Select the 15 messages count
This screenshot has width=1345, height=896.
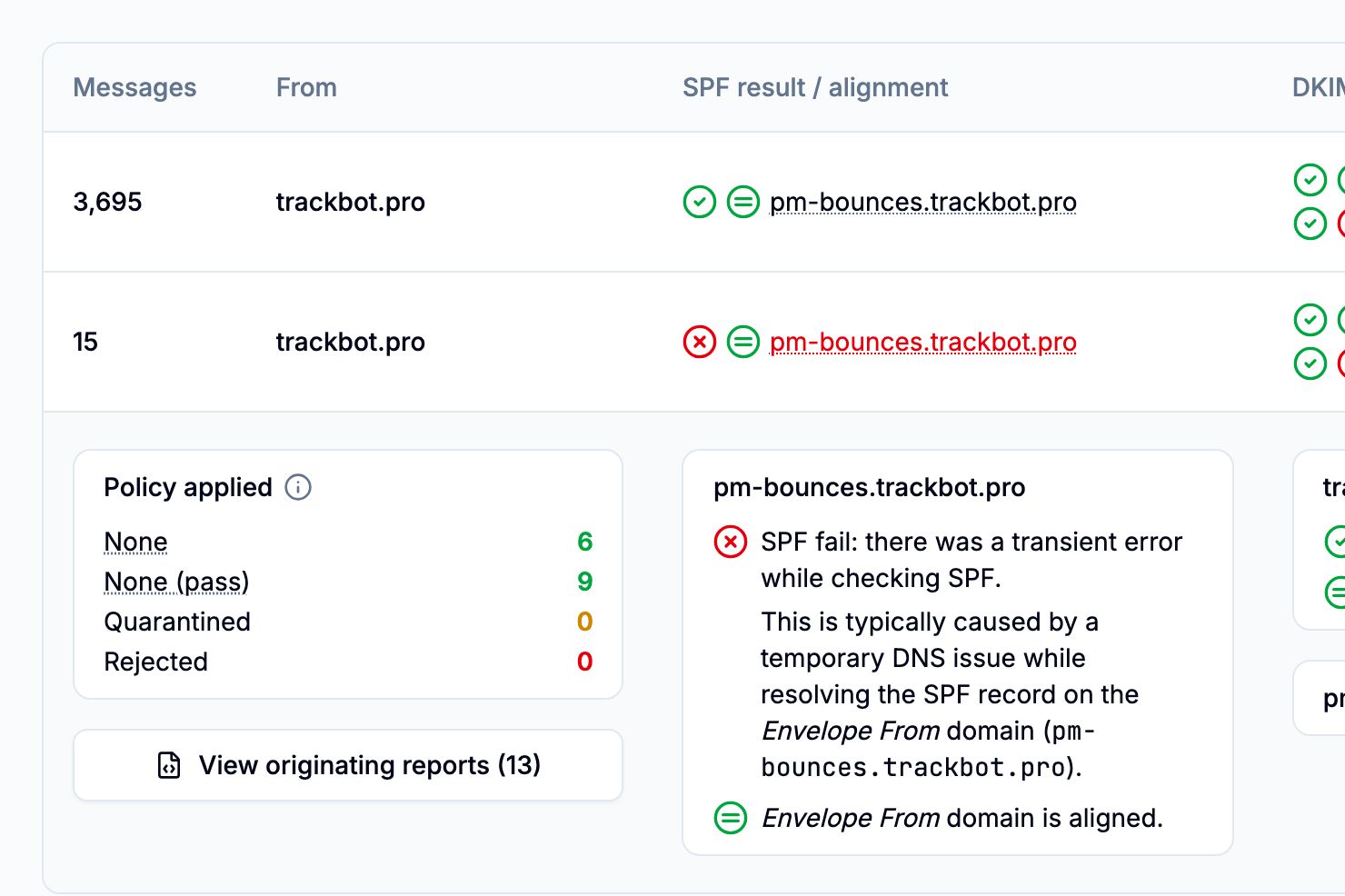coord(85,342)
